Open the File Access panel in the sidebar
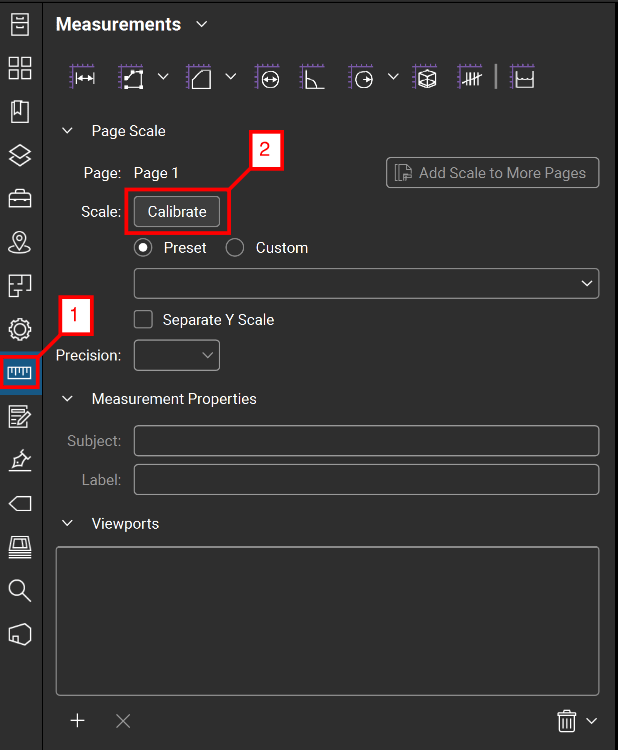Image resolution: width=618 pixels, height=750 pixels. click(x=20, y=24)
